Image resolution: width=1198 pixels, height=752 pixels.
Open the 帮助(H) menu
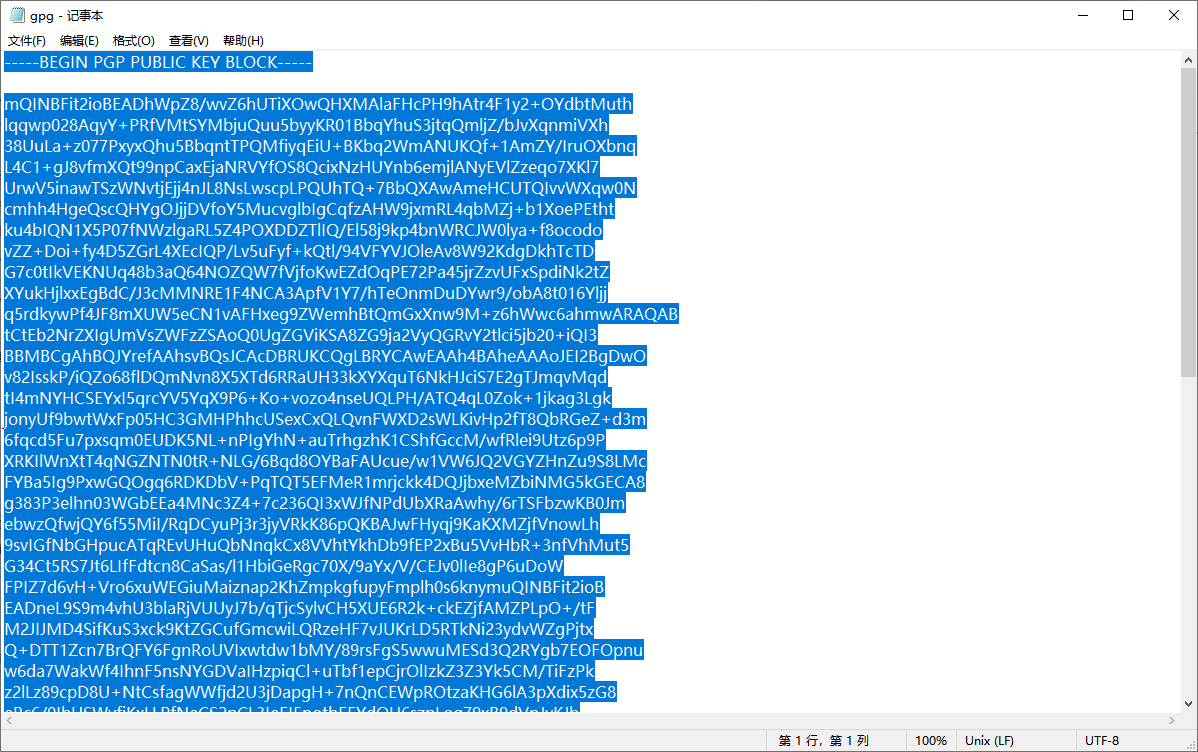243,41
